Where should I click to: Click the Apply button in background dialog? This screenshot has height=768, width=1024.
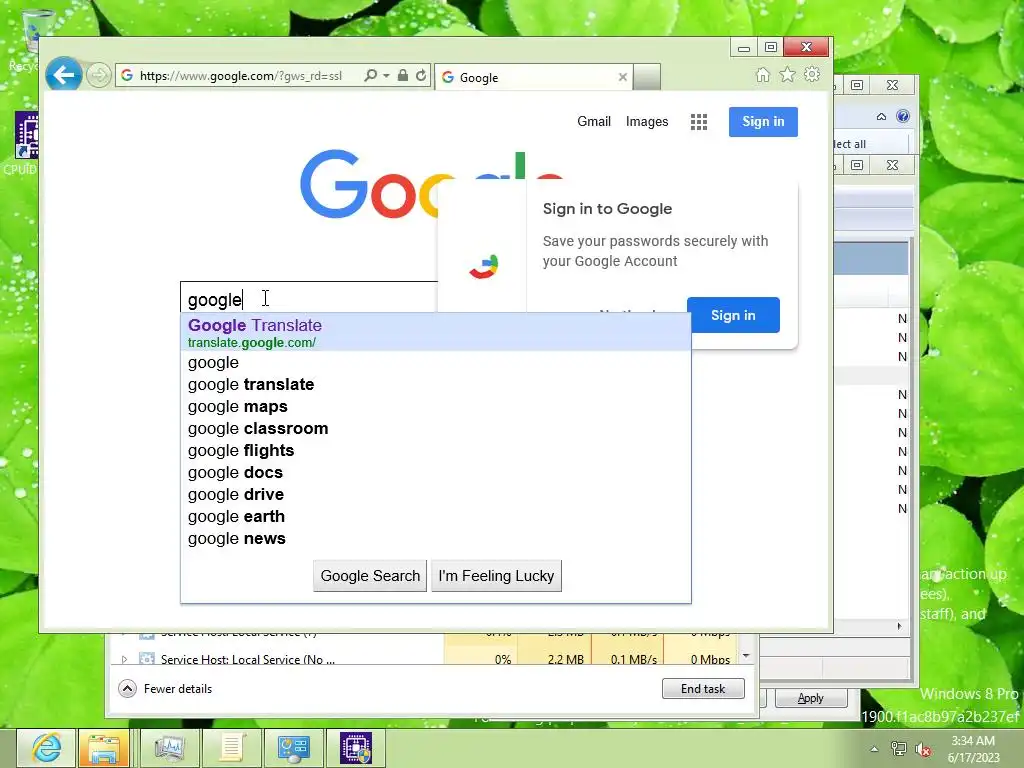pyautogui.click(x=810, y=698)
